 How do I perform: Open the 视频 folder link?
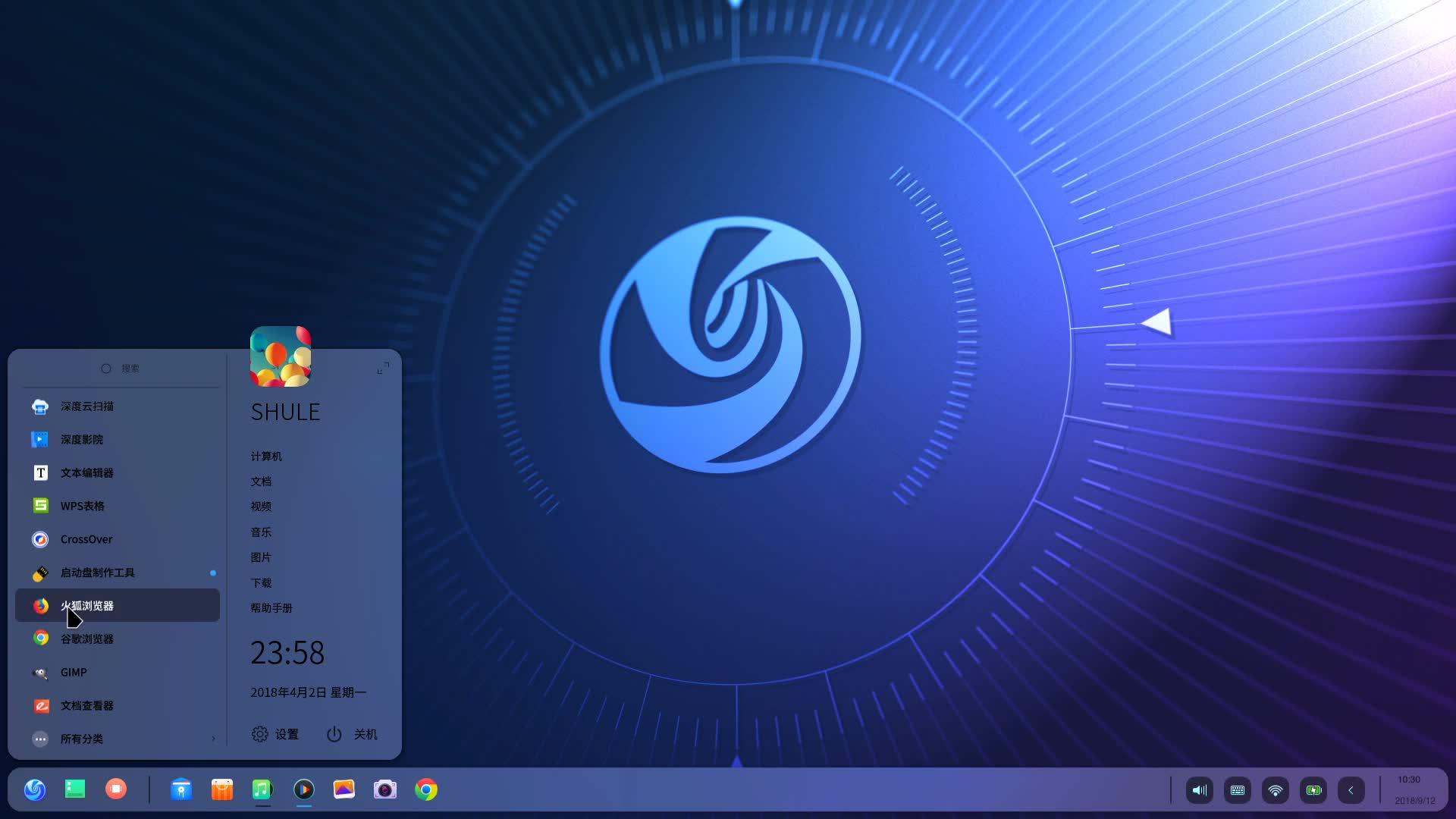click(x=261, y=507)
